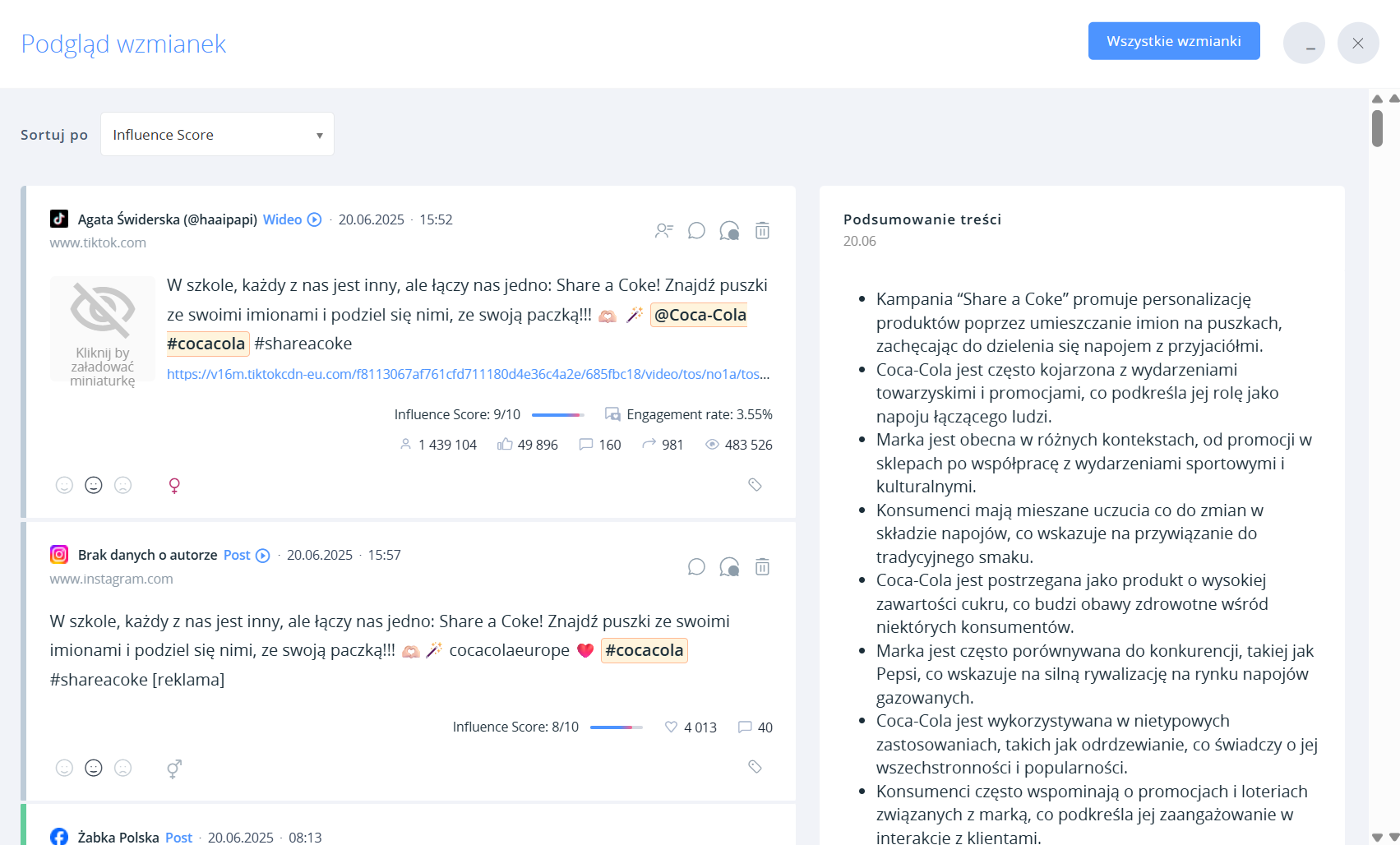Screen dimensions: 1400x845
Task: Click the Wideo play link
Action: [283, 219]
